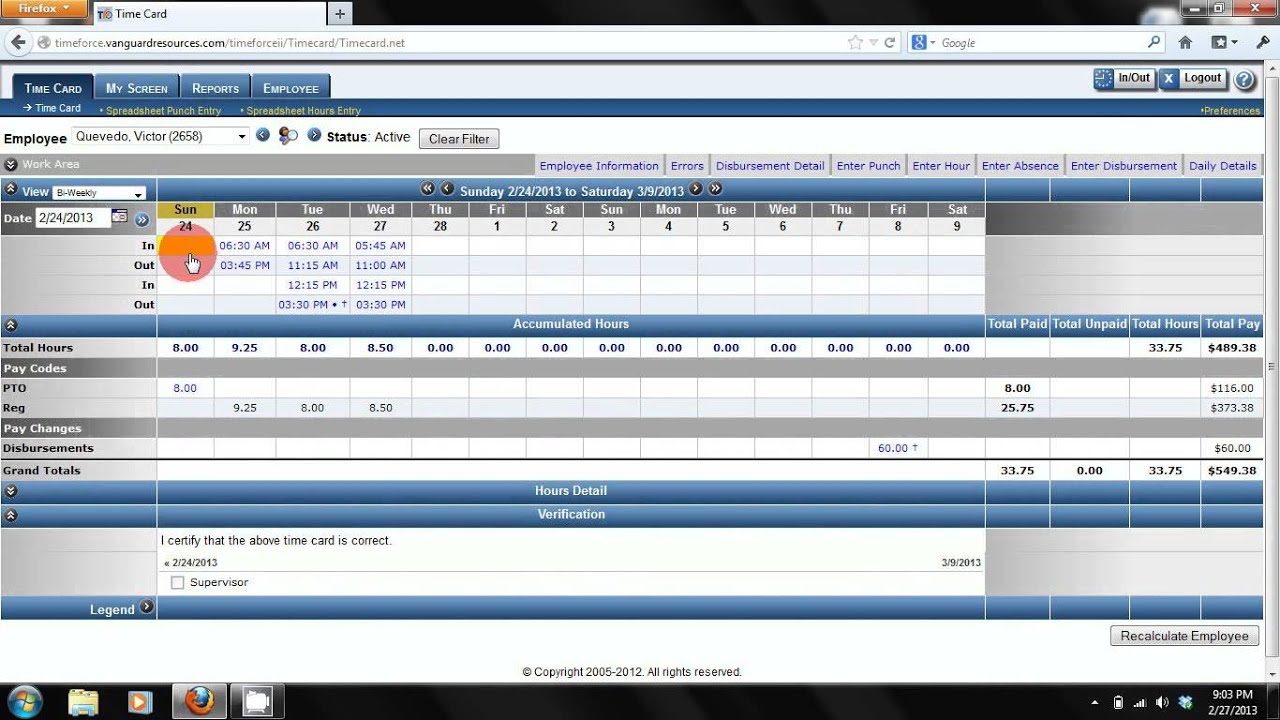The height and width of the screenshot is (720, 1280).
Task: Open the Preferences link
Action: coord(1231,111)
